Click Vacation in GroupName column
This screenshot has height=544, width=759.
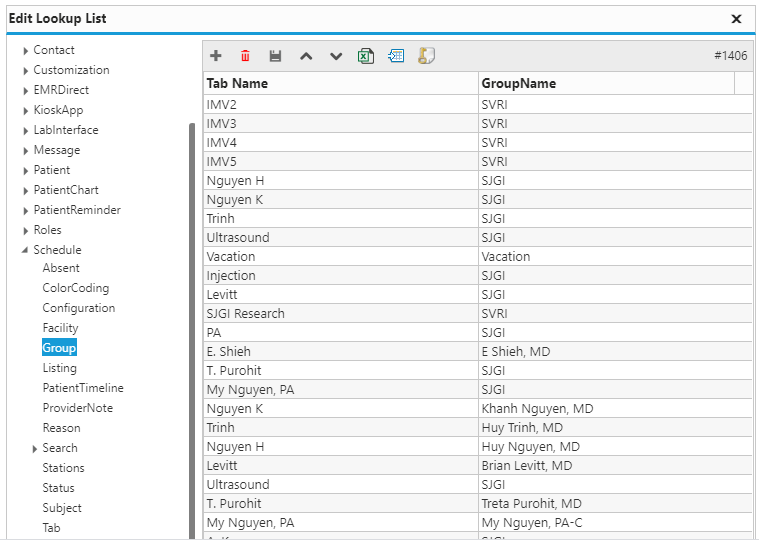616,257
